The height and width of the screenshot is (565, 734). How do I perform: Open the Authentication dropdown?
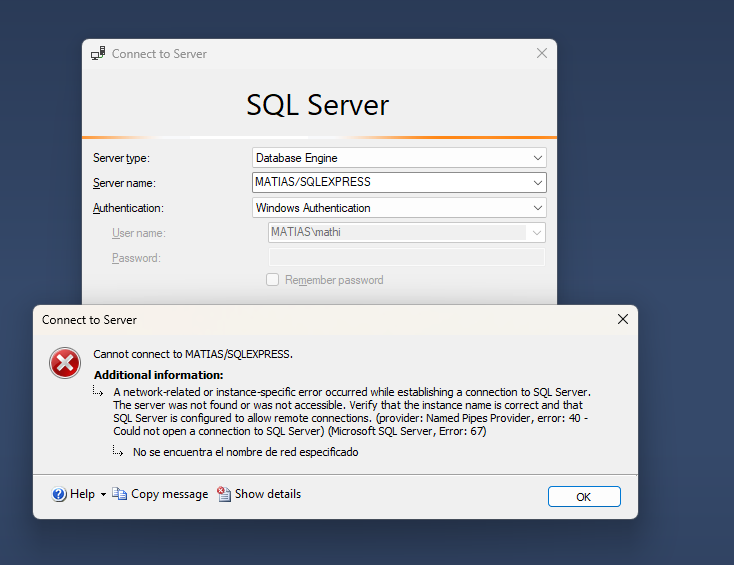click(x=399, y=207)
